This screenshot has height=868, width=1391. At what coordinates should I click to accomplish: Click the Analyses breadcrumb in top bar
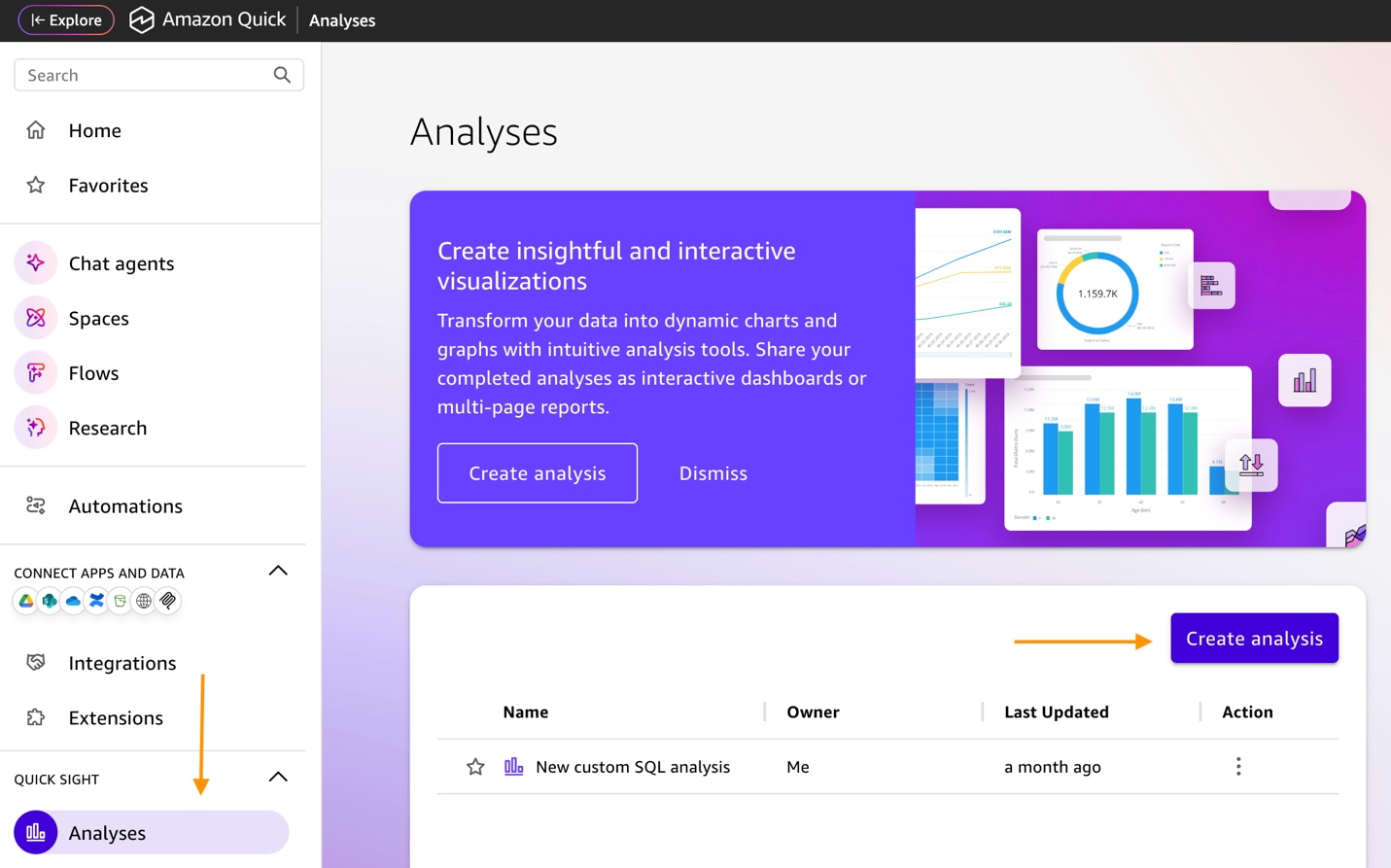[x=342, y=20]
